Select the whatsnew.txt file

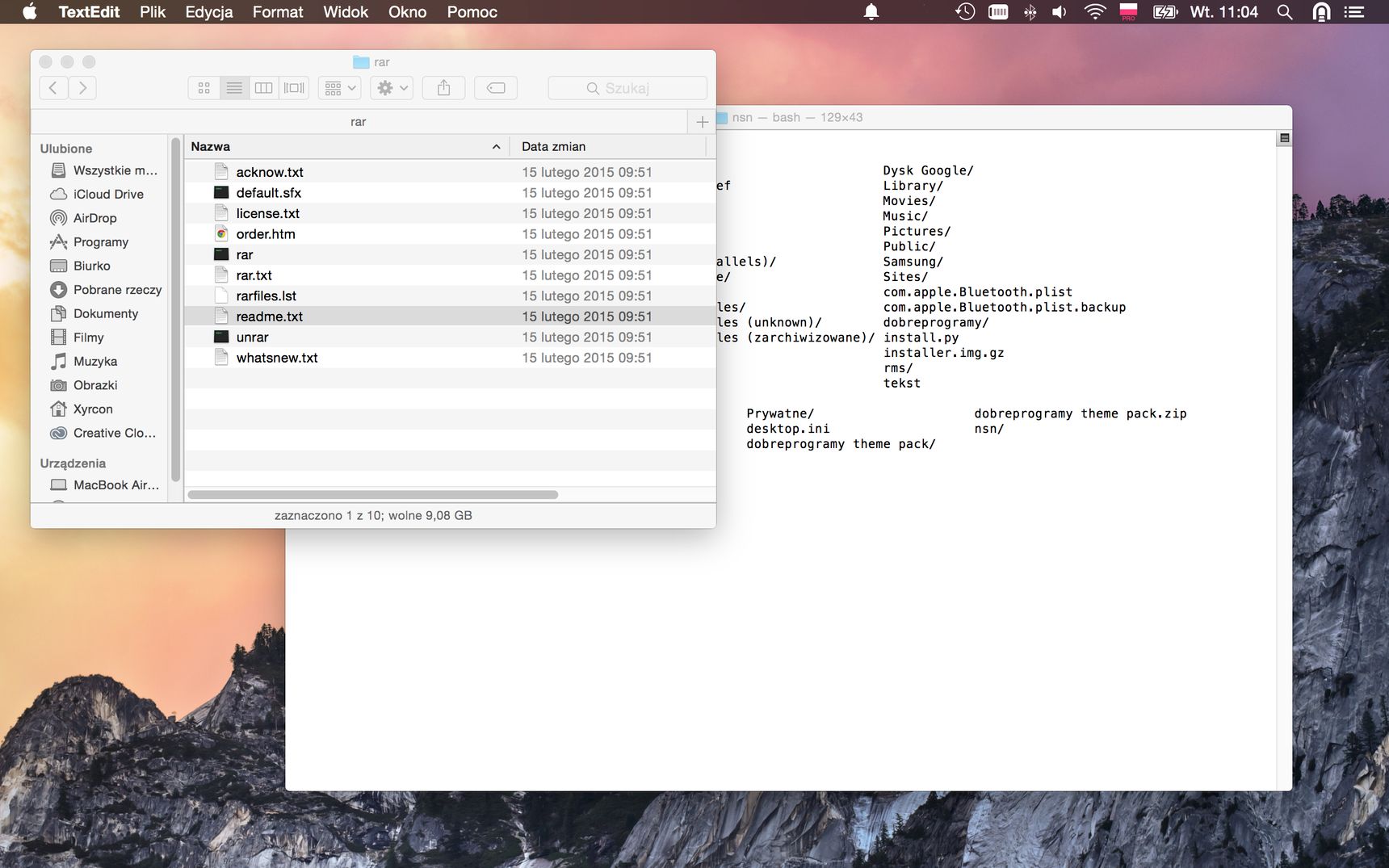450,358
